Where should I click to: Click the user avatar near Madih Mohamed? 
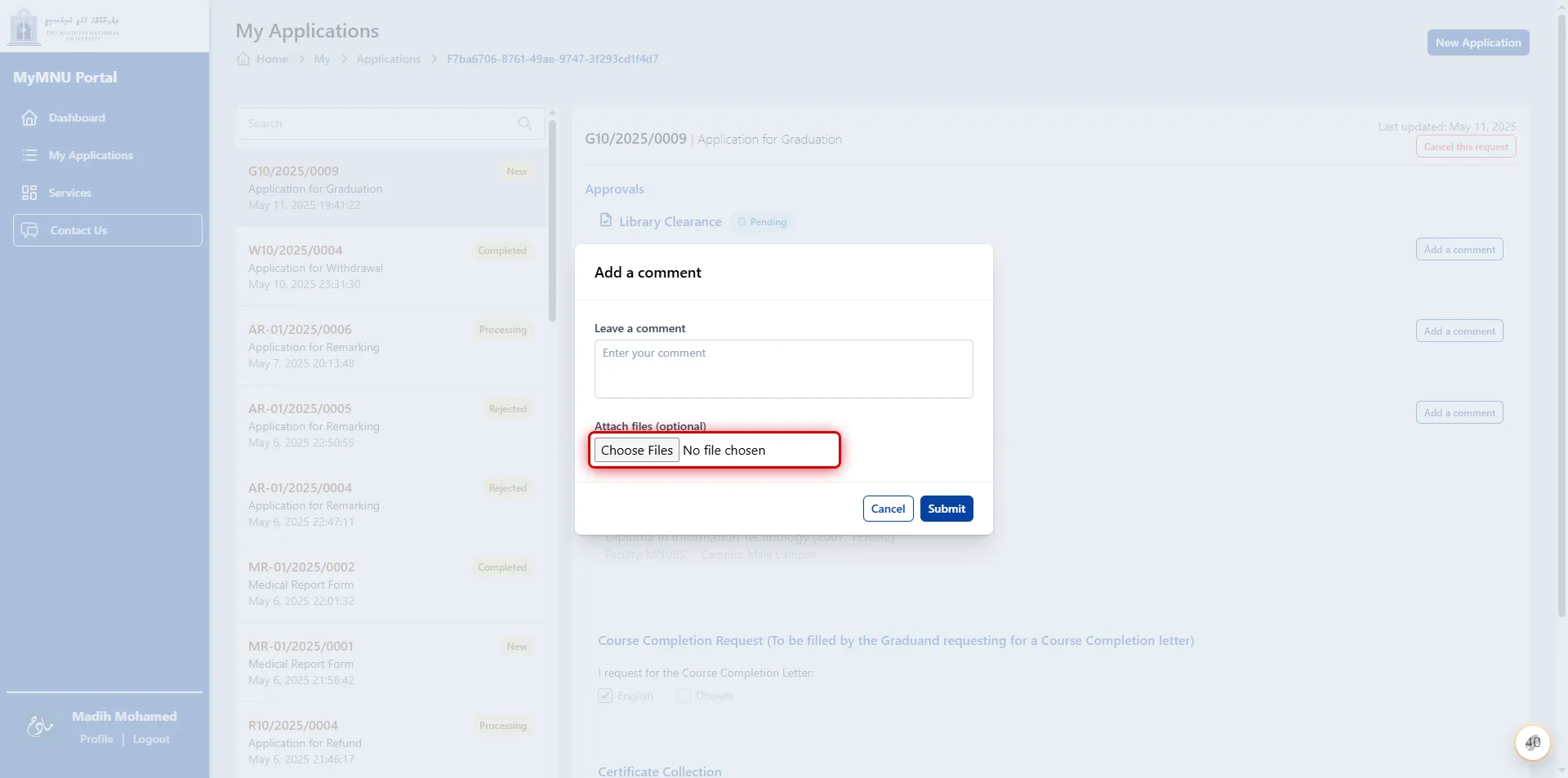click(x=39, y=725)
